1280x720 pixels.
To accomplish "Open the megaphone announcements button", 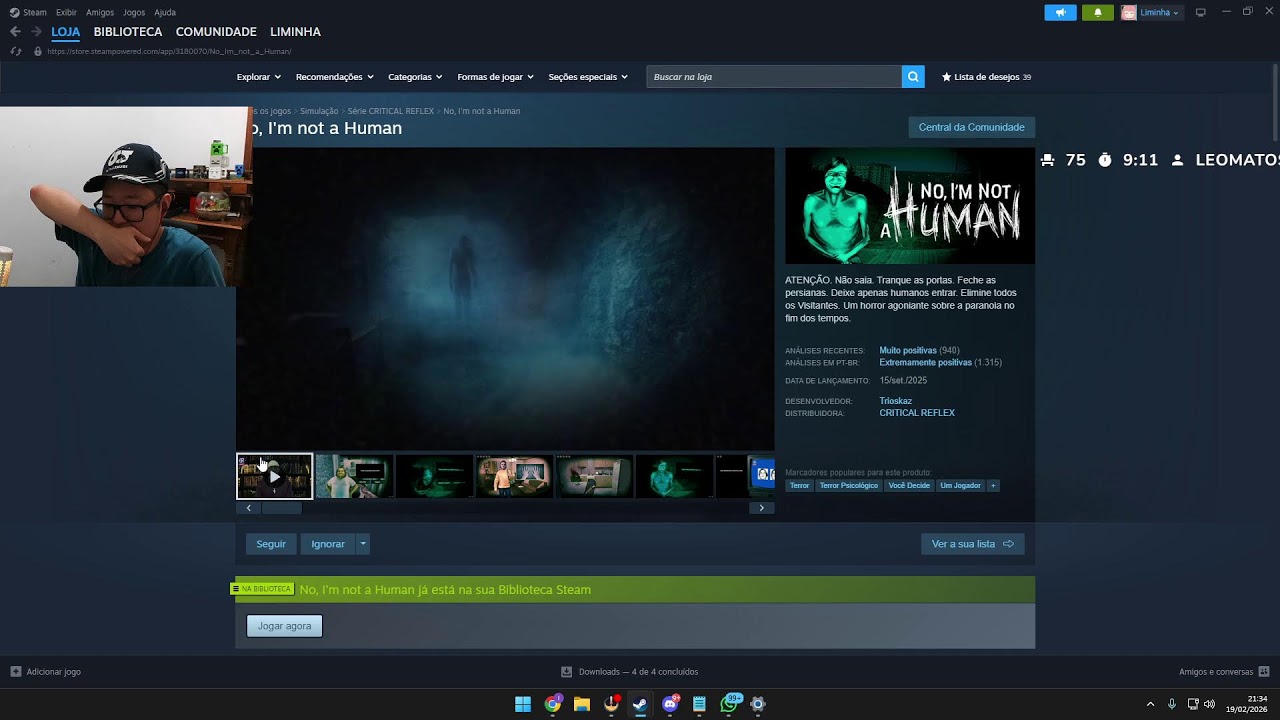I will pos(1060,13).
